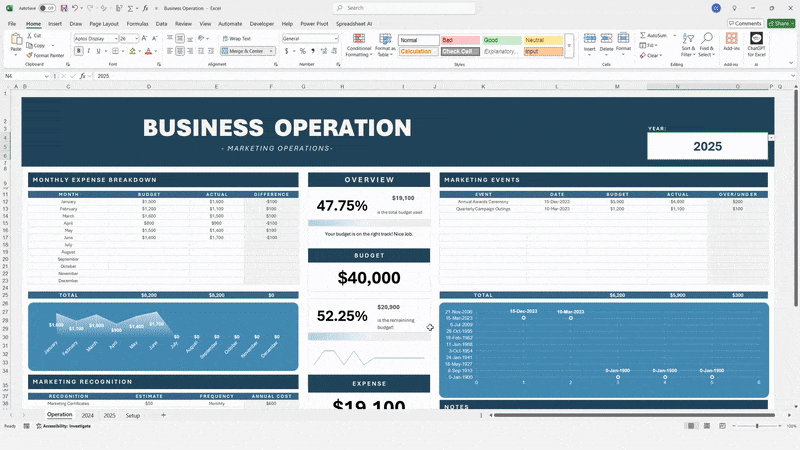Click the Share button
The width and height of the screenshot is (800, 450).
click(781, 23)
